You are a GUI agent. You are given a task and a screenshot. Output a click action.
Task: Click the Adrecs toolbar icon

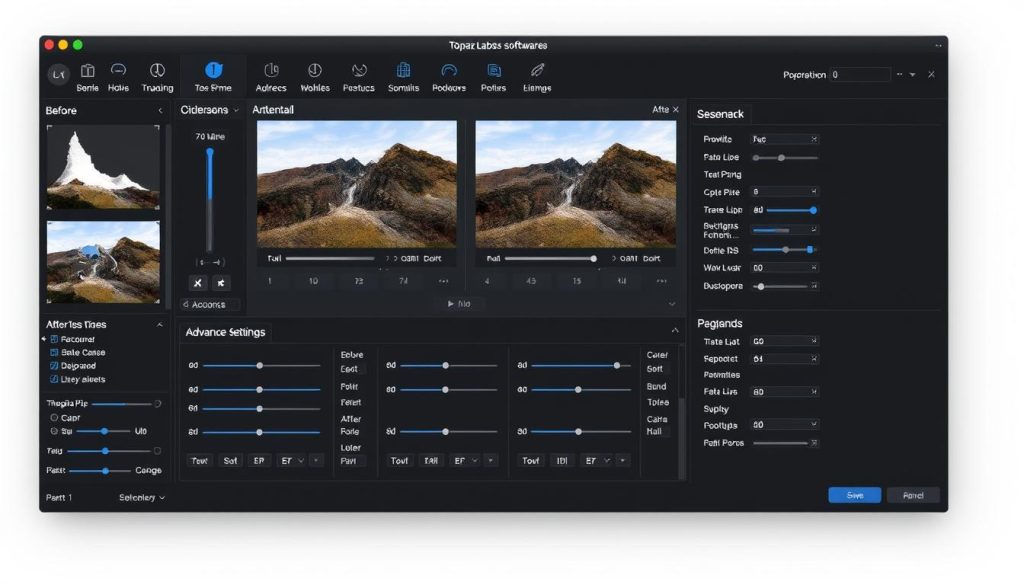[x=271, y=73]
